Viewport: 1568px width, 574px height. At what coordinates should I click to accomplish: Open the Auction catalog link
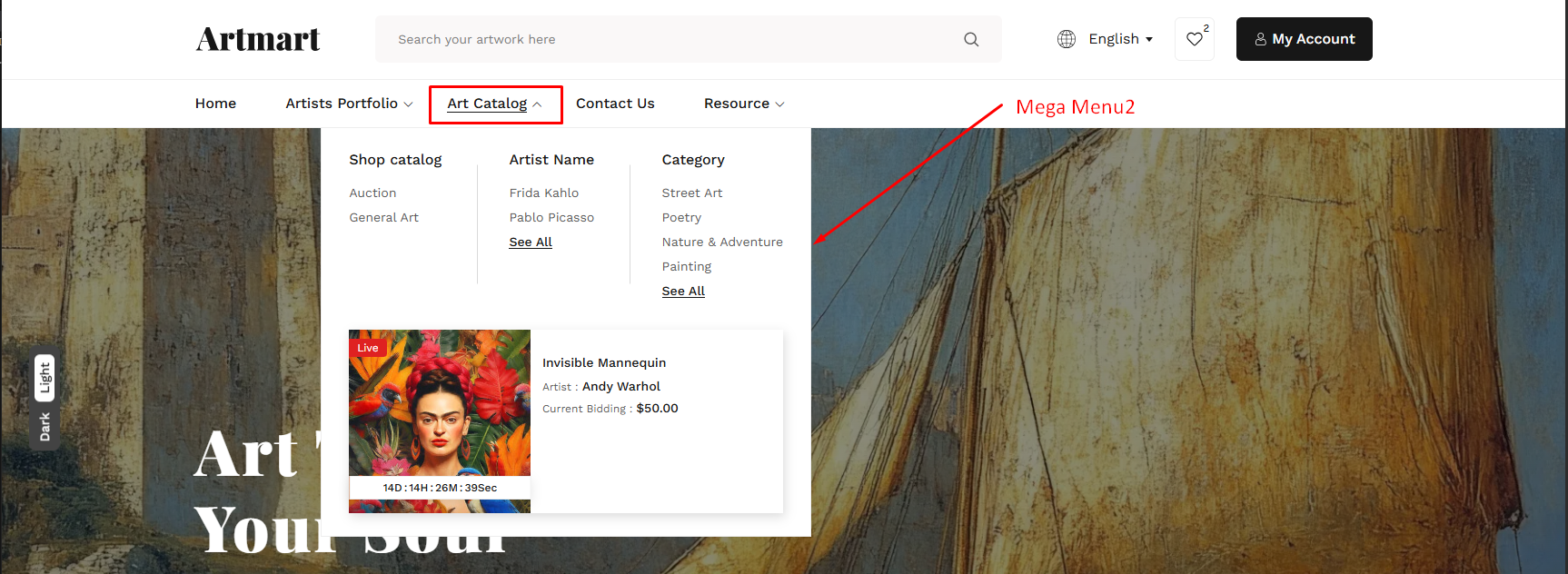(372, 193)
